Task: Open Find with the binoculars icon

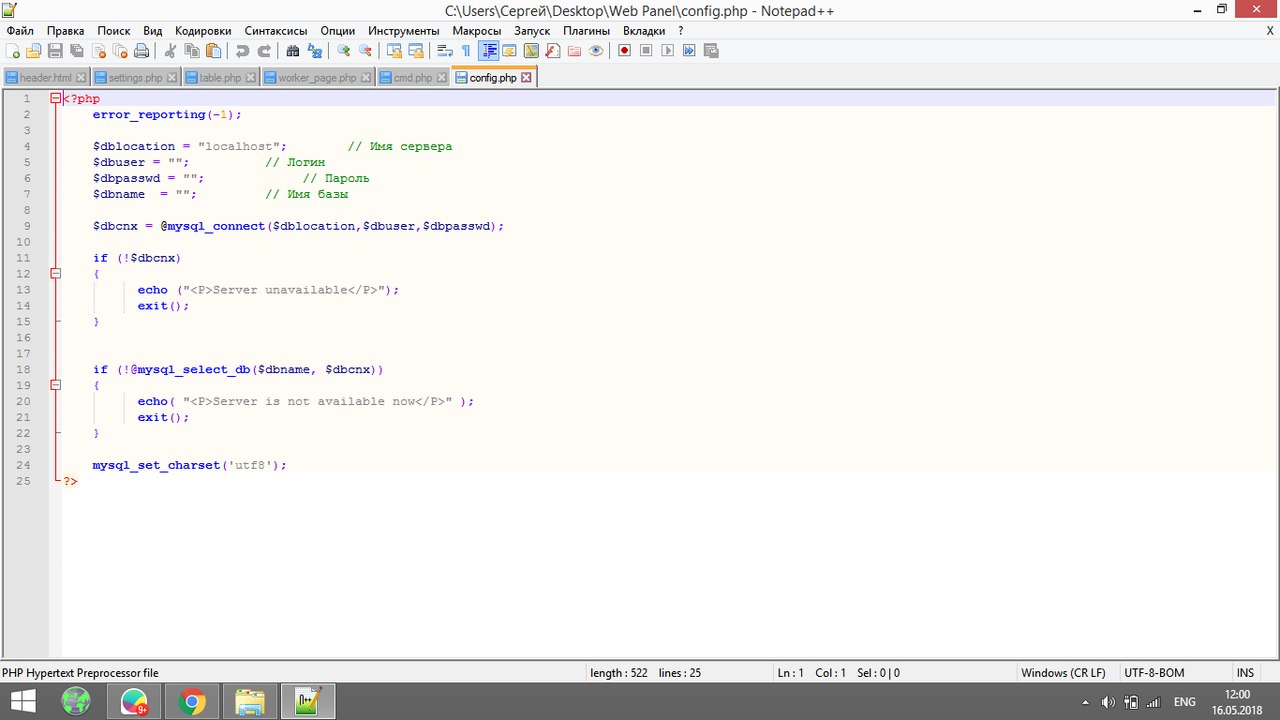Action: [293, 51]
